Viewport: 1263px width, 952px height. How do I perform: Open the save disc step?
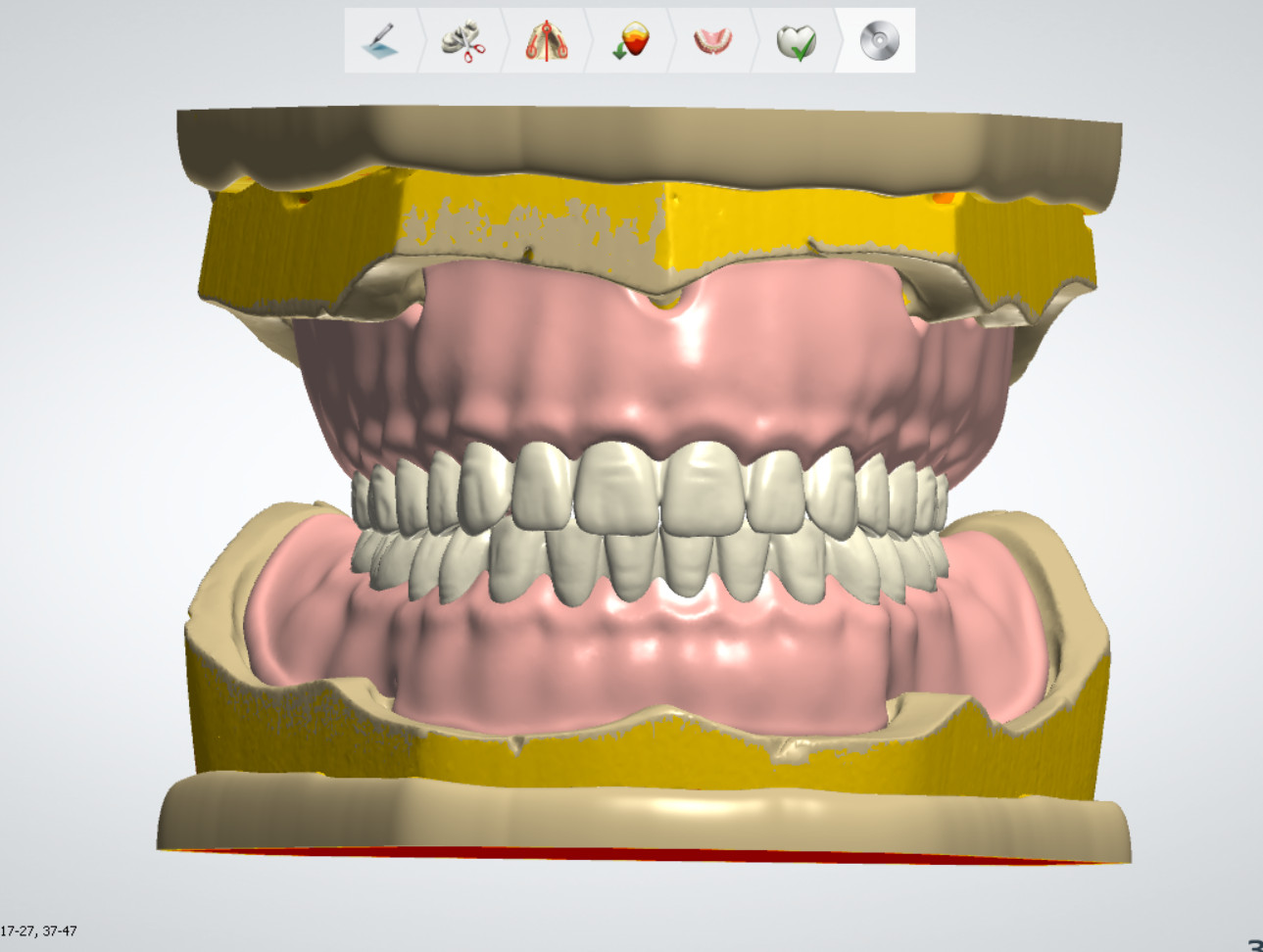879,41
